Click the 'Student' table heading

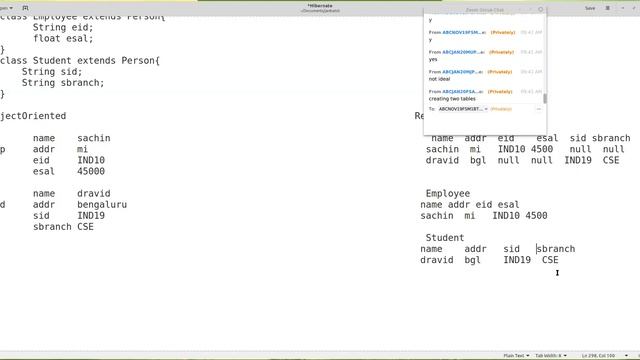(445, 238)
